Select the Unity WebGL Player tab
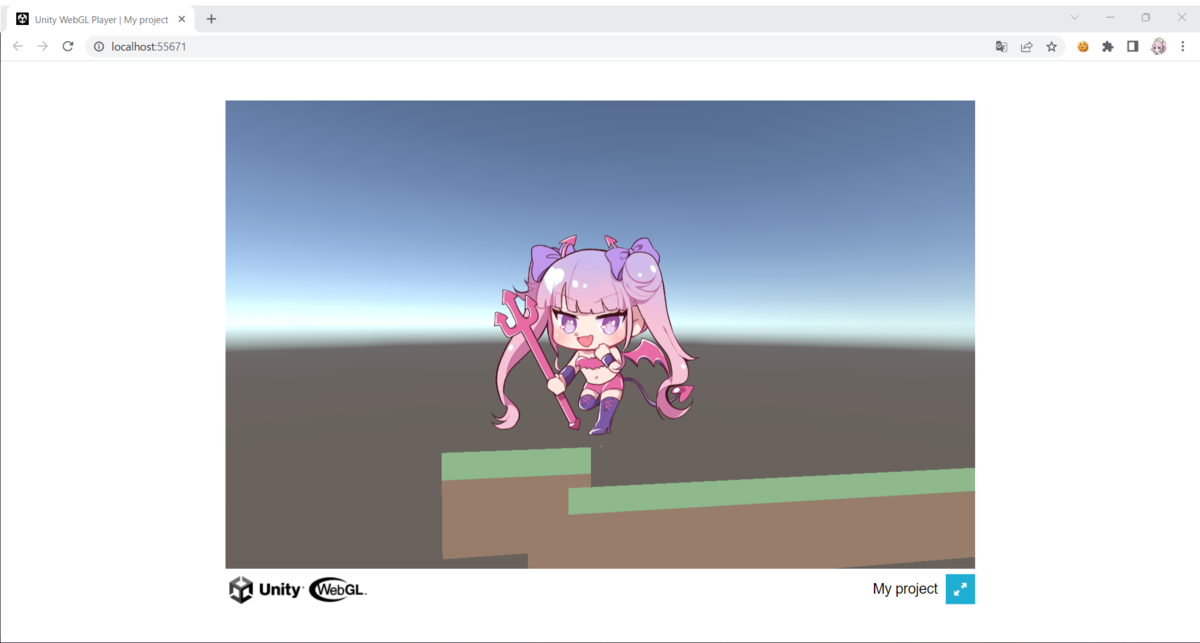The width and height of the screenshot is (1200, 643). point(100,19)
